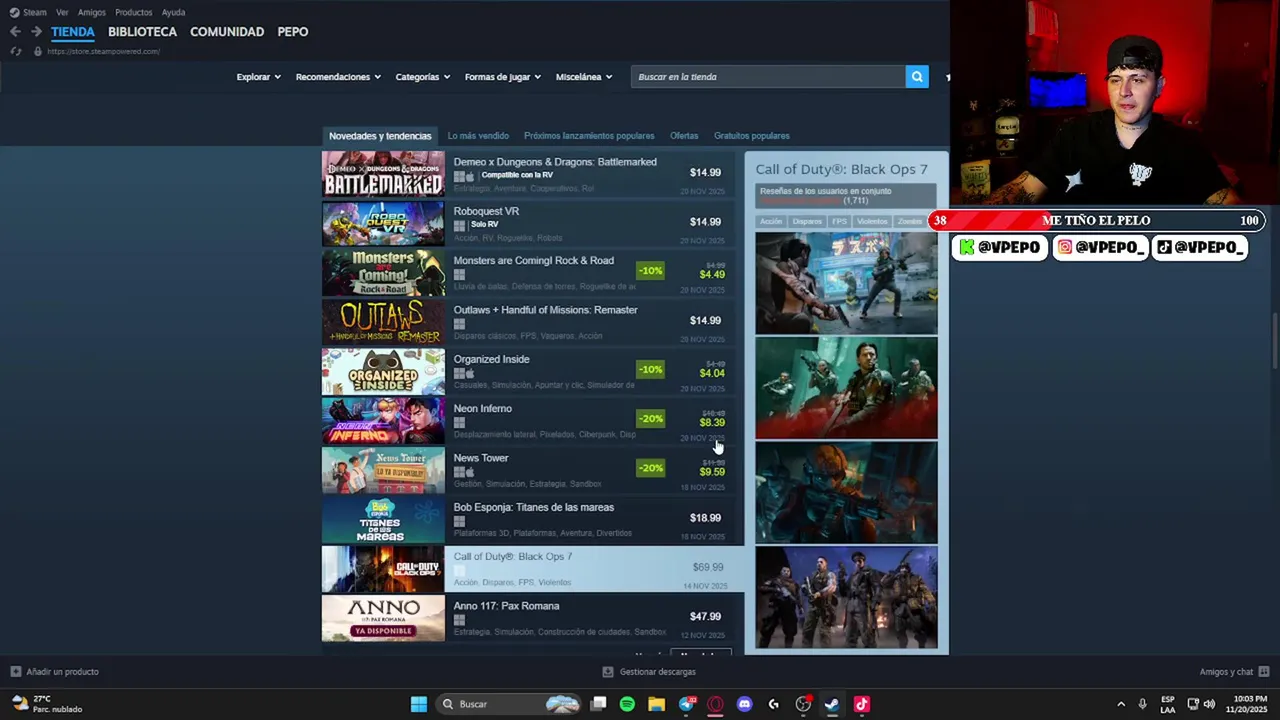This screenshot has width=1280, height=720.
Task: Open Outlaws + Handful of Missions: Remaster
Action: coord(533,322)
